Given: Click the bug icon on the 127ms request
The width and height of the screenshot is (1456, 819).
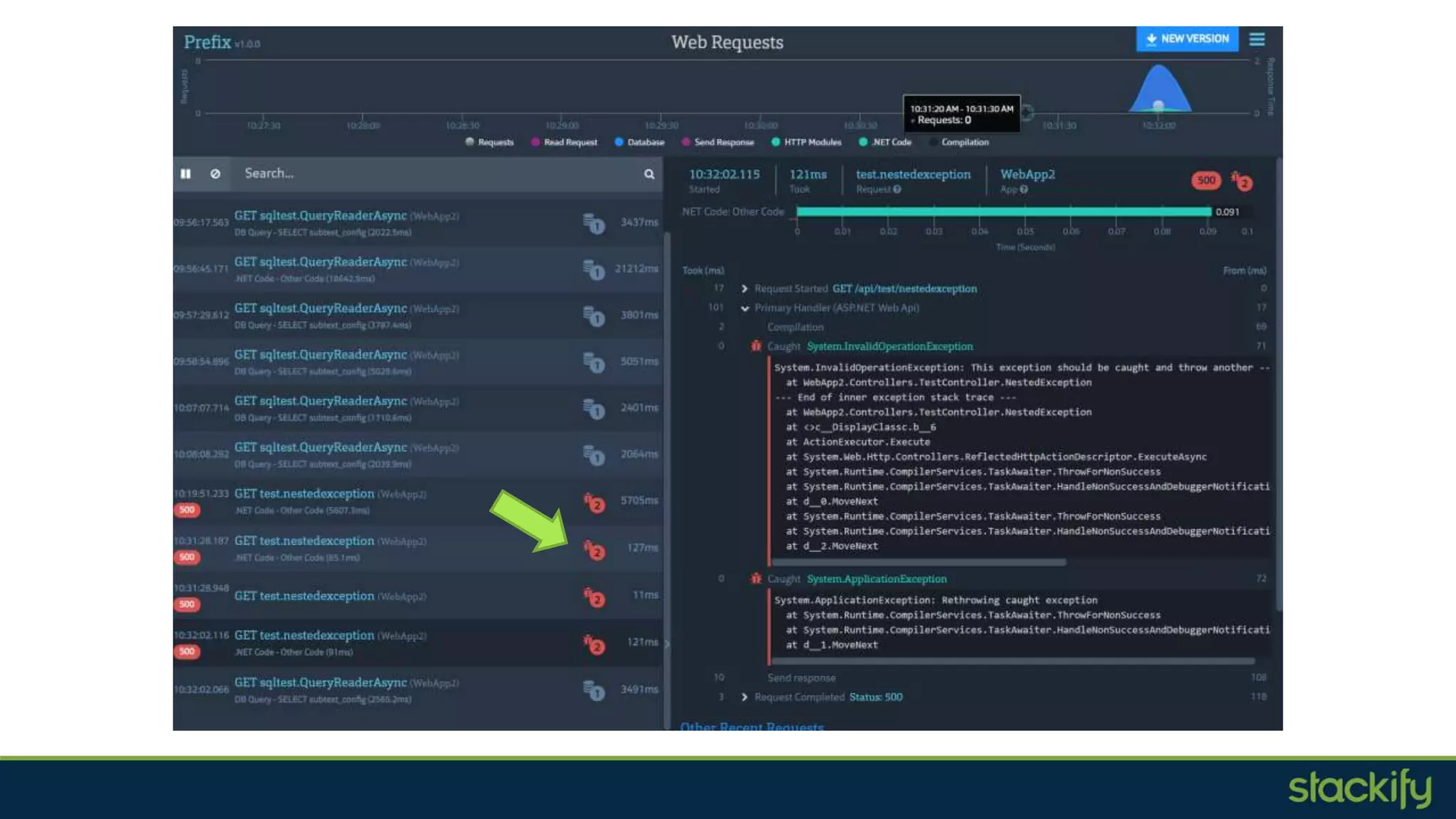Looking at the screenshot, I should click(594, 550).
